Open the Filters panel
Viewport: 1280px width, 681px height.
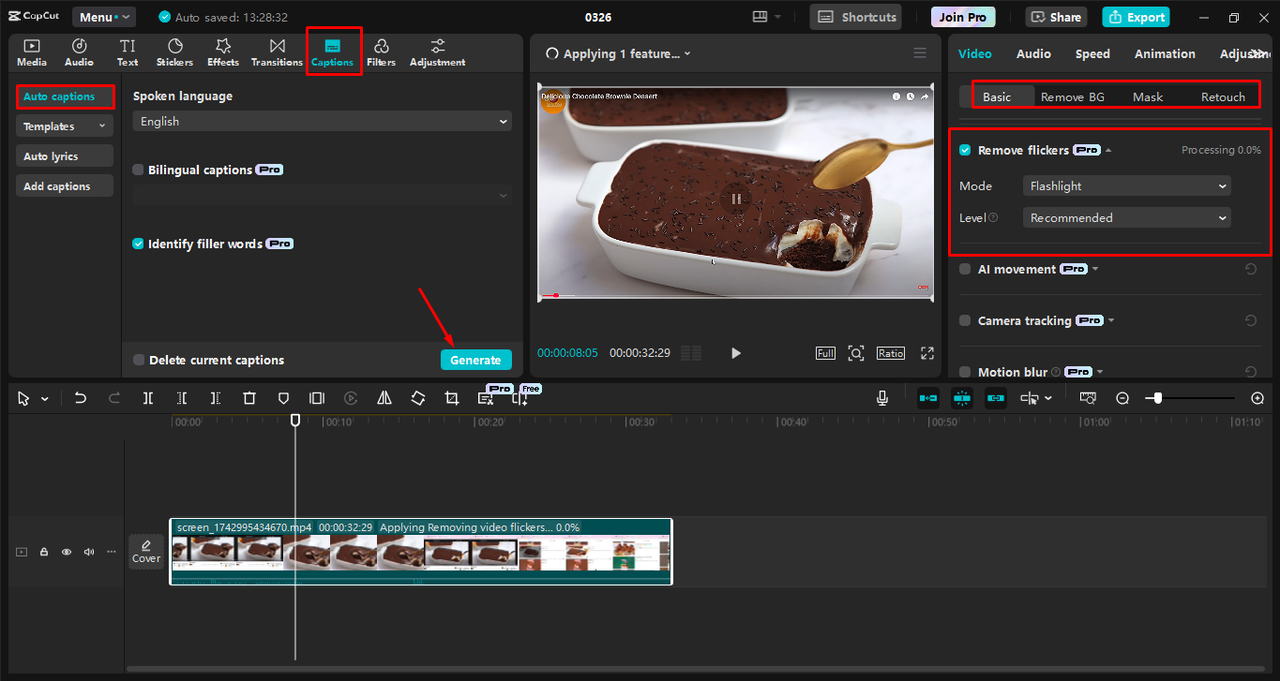click(380, 52)
